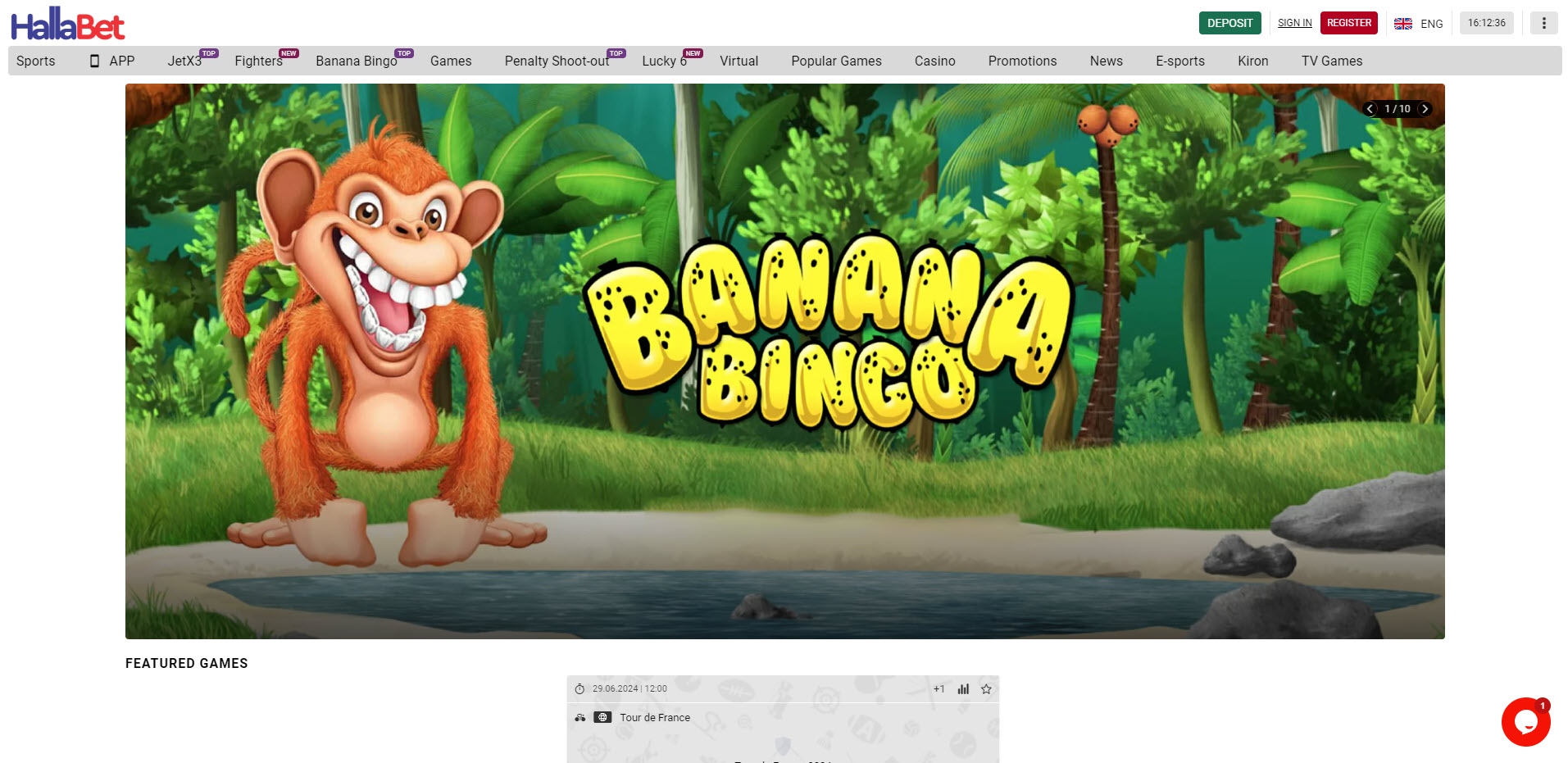The height and width of the screenshot is (763, 1568).
Task: Click the clock time display
Action: 1487,23
